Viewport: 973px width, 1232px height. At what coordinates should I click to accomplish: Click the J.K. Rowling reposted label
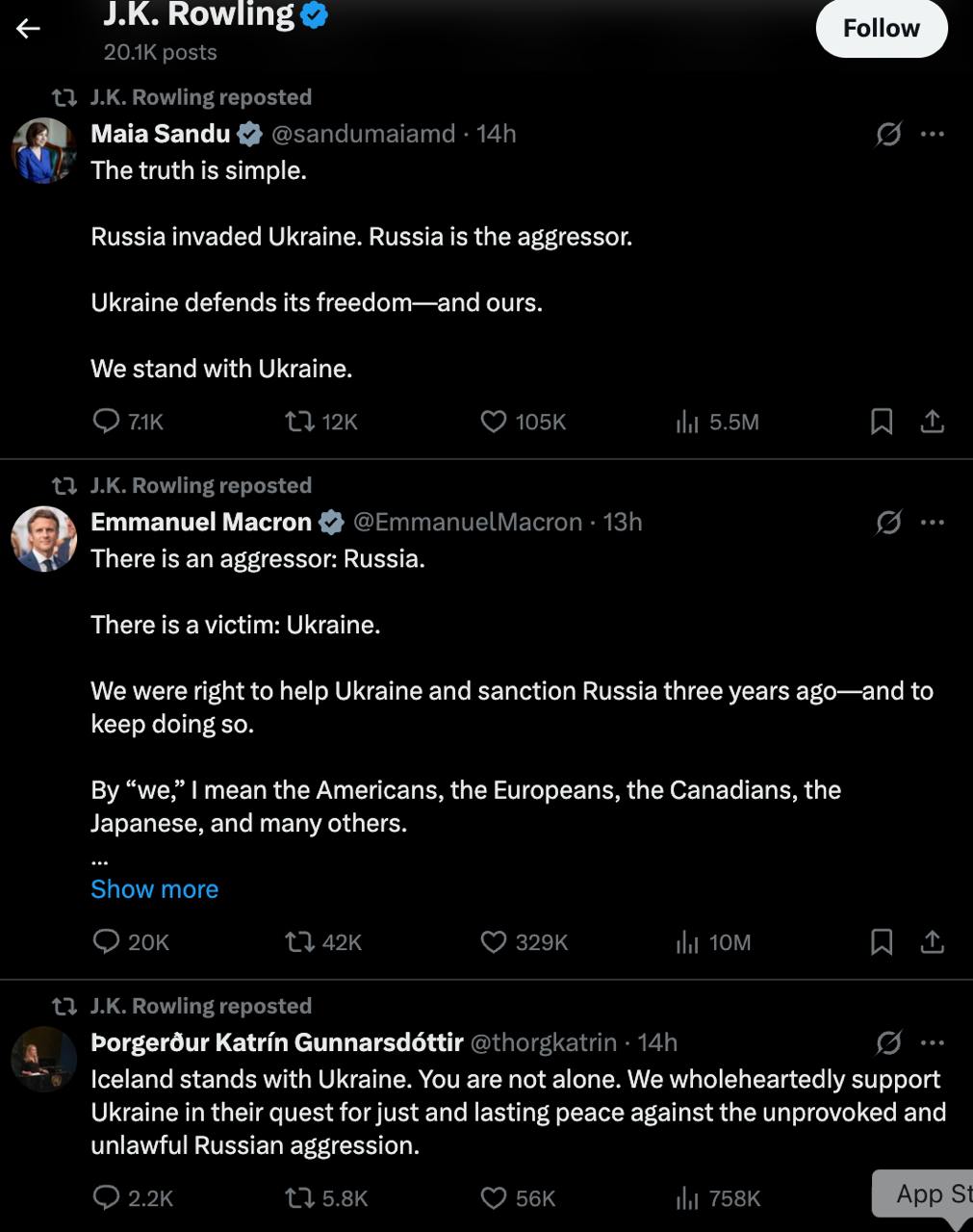201,96
